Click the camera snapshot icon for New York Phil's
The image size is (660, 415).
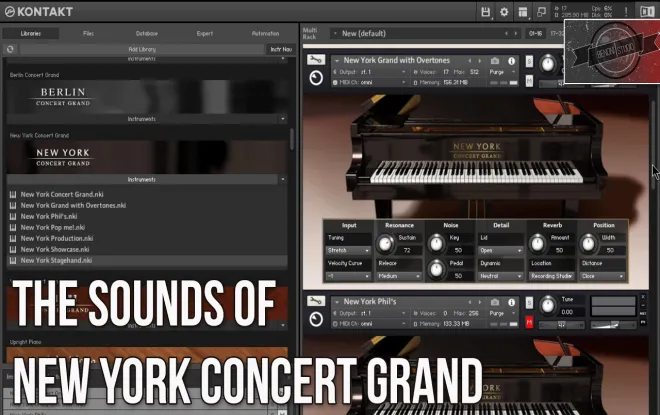pyautogui.click(x=495, y=302)
